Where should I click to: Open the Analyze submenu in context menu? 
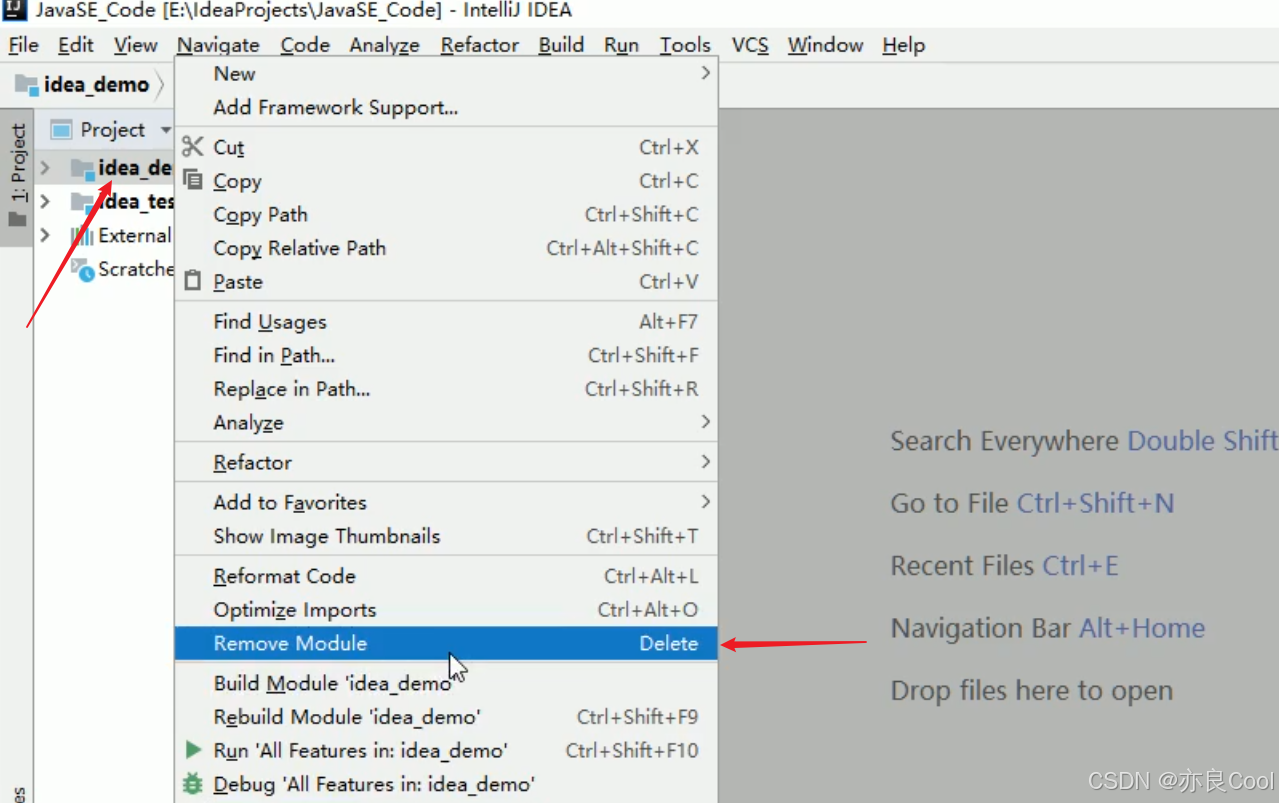coord(446,422)
